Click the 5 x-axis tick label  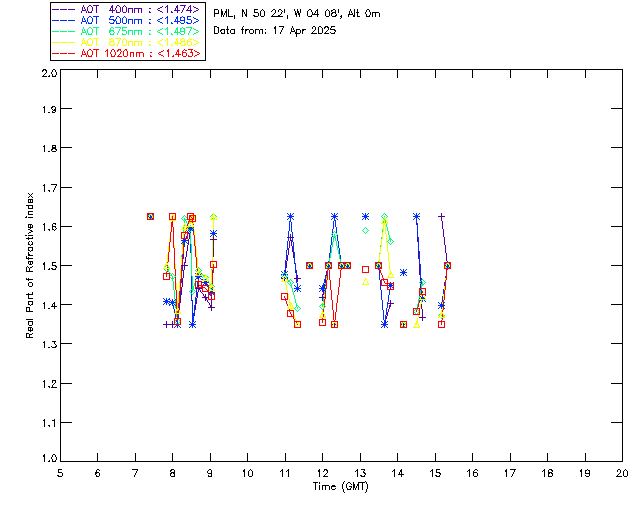click(60, 473)
